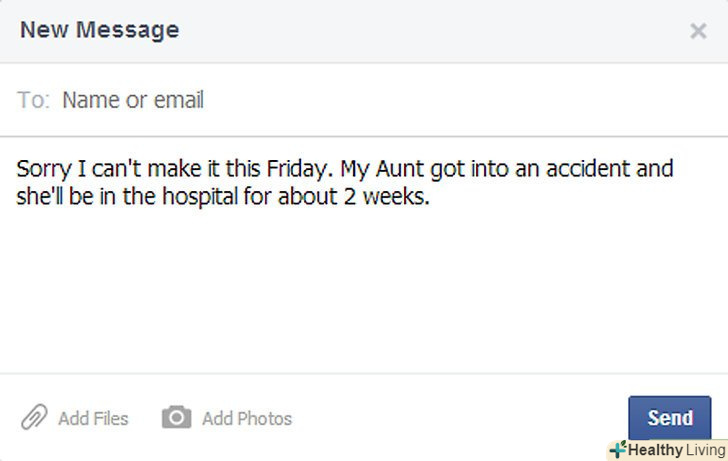Image resolution: width=728 pixels, height=461 pixels.
Task: Click the word "she'll" starting the second line
Action: click(x=40, y=197)
